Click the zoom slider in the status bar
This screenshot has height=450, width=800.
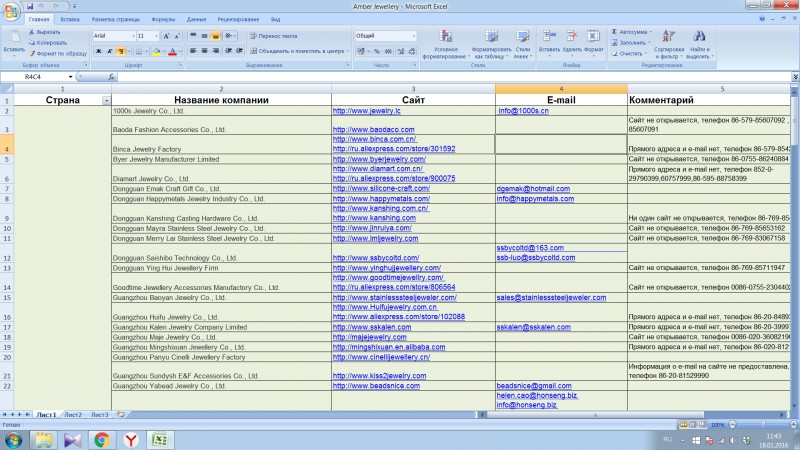click(x=763, y=424)
